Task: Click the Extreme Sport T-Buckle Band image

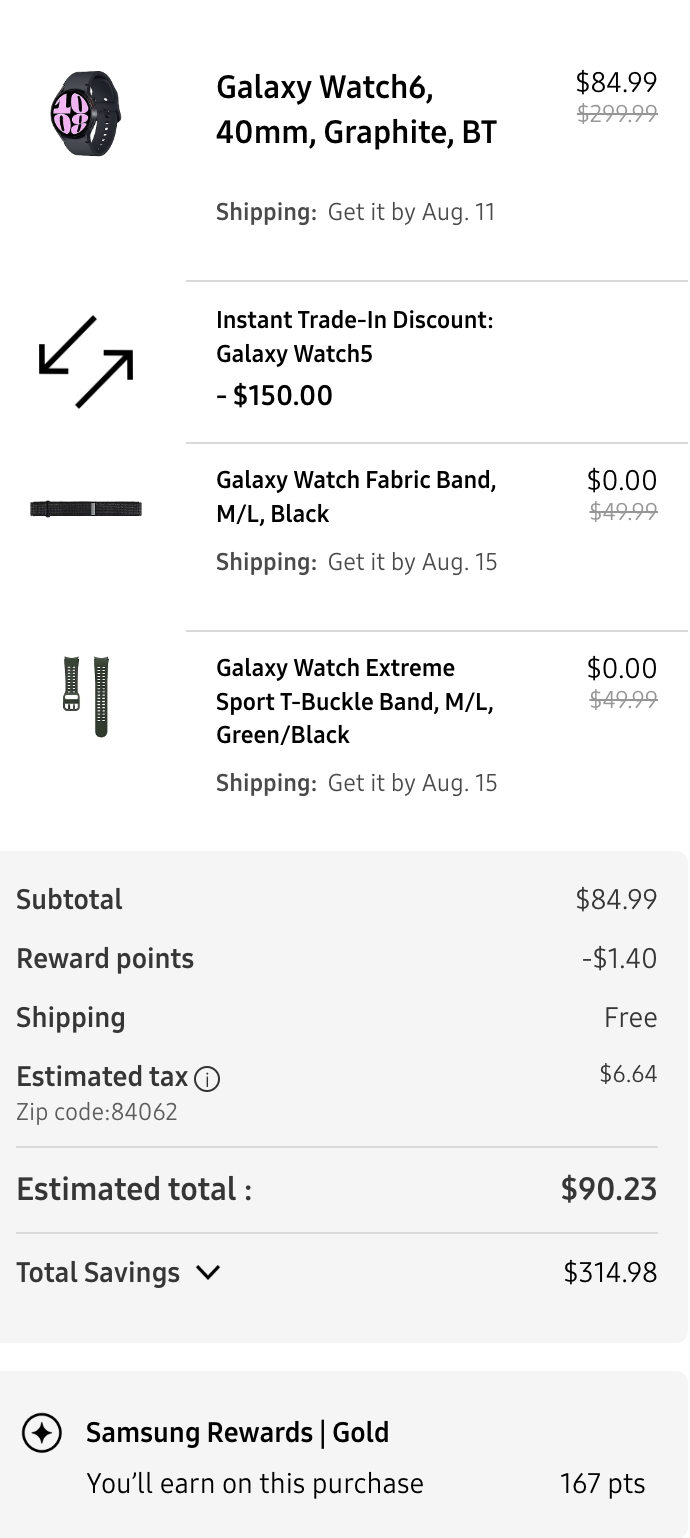Action: [86, 696]
